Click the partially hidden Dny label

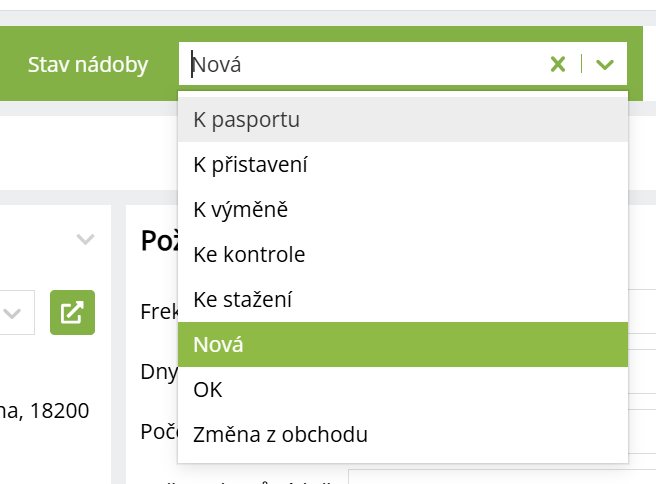tap(158, 372)
